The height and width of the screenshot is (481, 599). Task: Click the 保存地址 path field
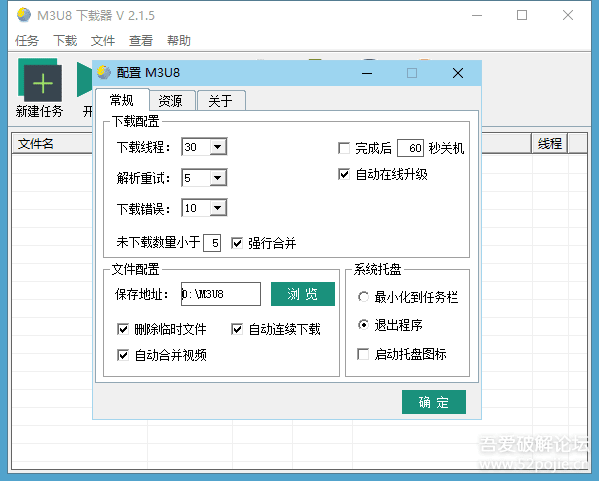click(x=221, y=294)
